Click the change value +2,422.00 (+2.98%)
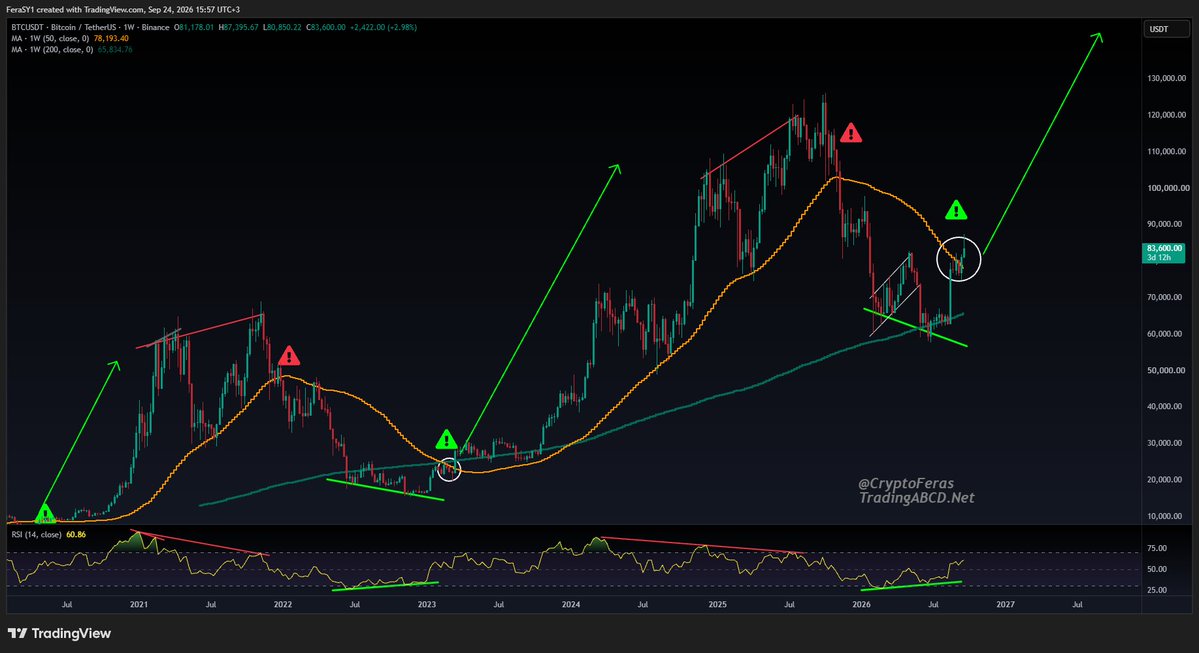This screenshot has width=1199, height=653. point(384,28)
